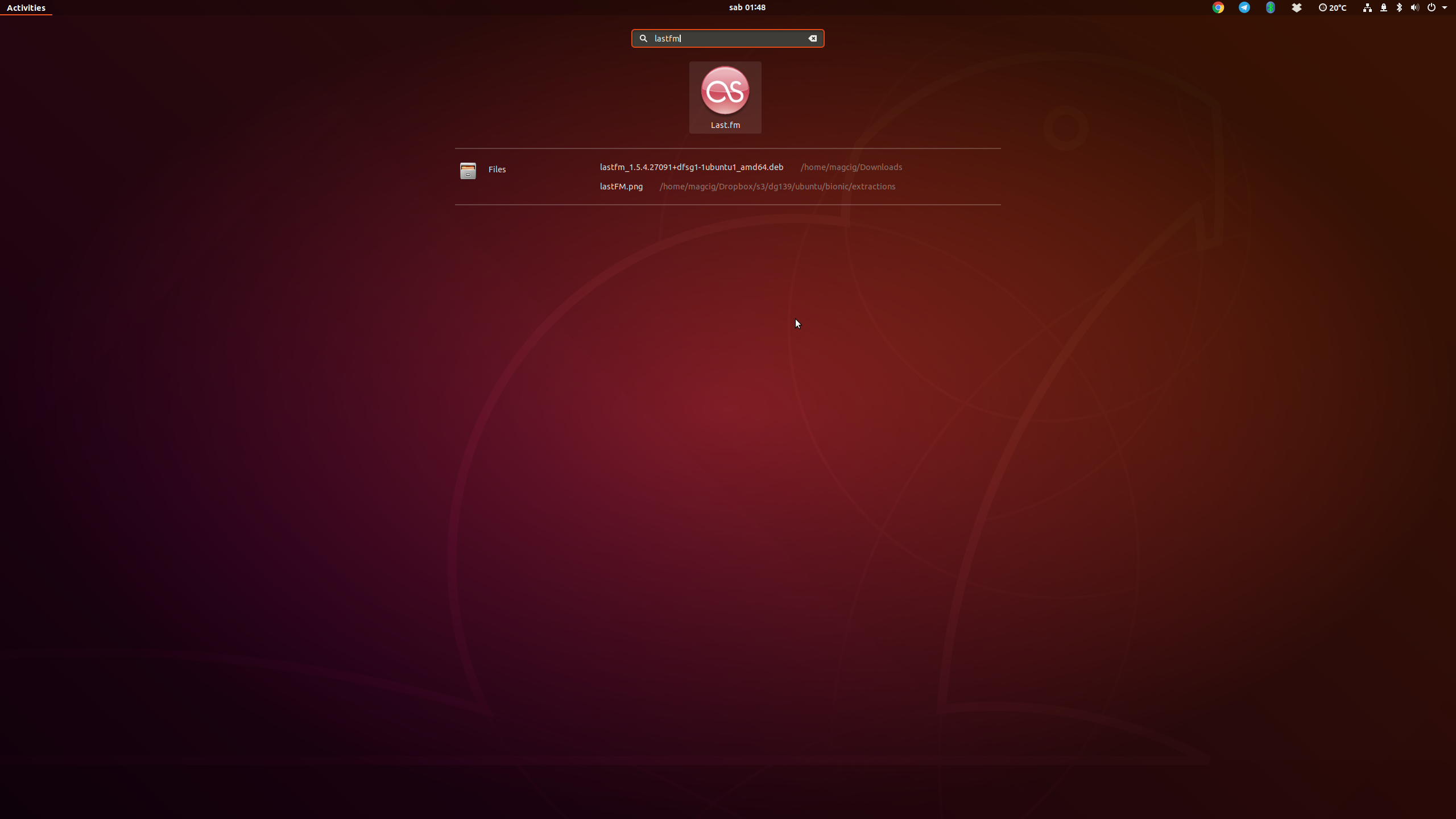1456x819 pixels.
Task: Click the magnifier icon in the search box
Action: [x=643, y=38]
